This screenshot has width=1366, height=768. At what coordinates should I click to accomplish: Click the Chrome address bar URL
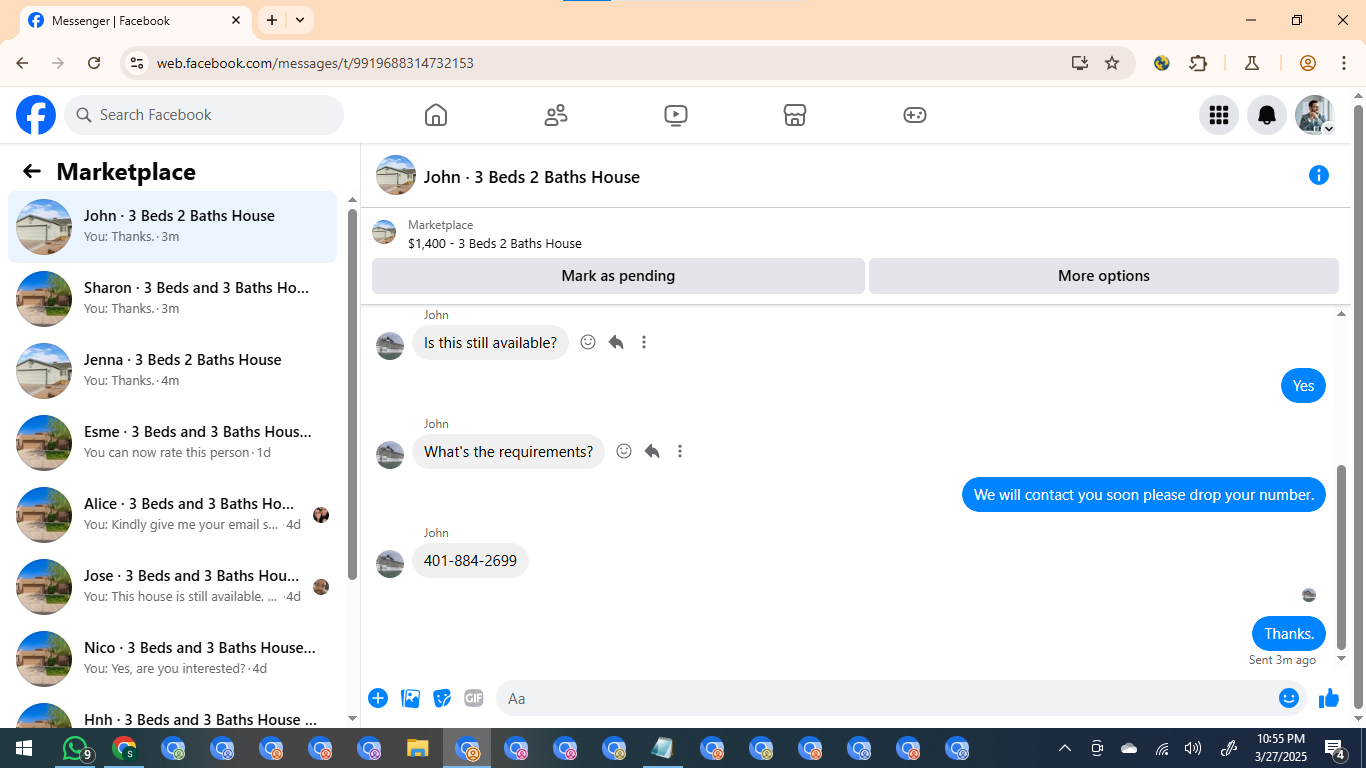click(315, 63)
